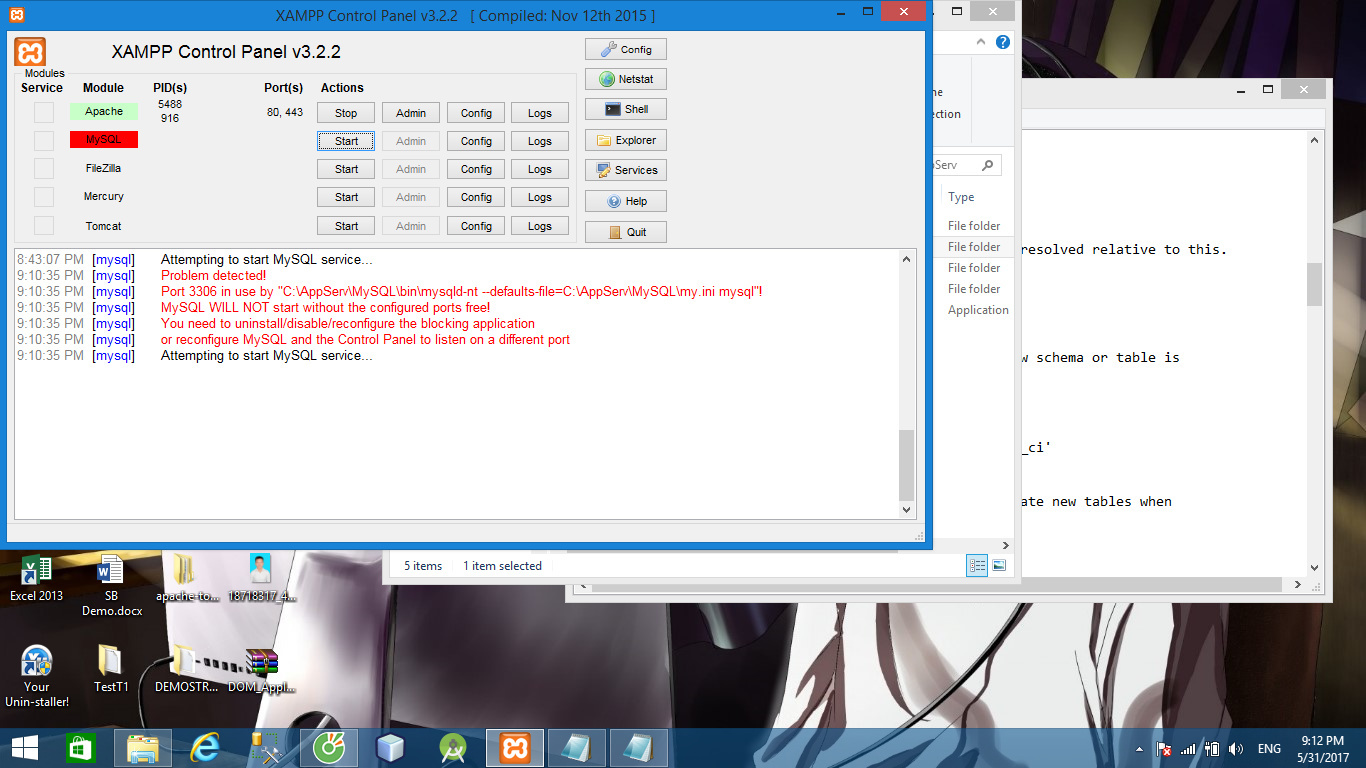Open Android Studio from the taskbar
The height and width of the screenshot is (768, 1366).
452,748
